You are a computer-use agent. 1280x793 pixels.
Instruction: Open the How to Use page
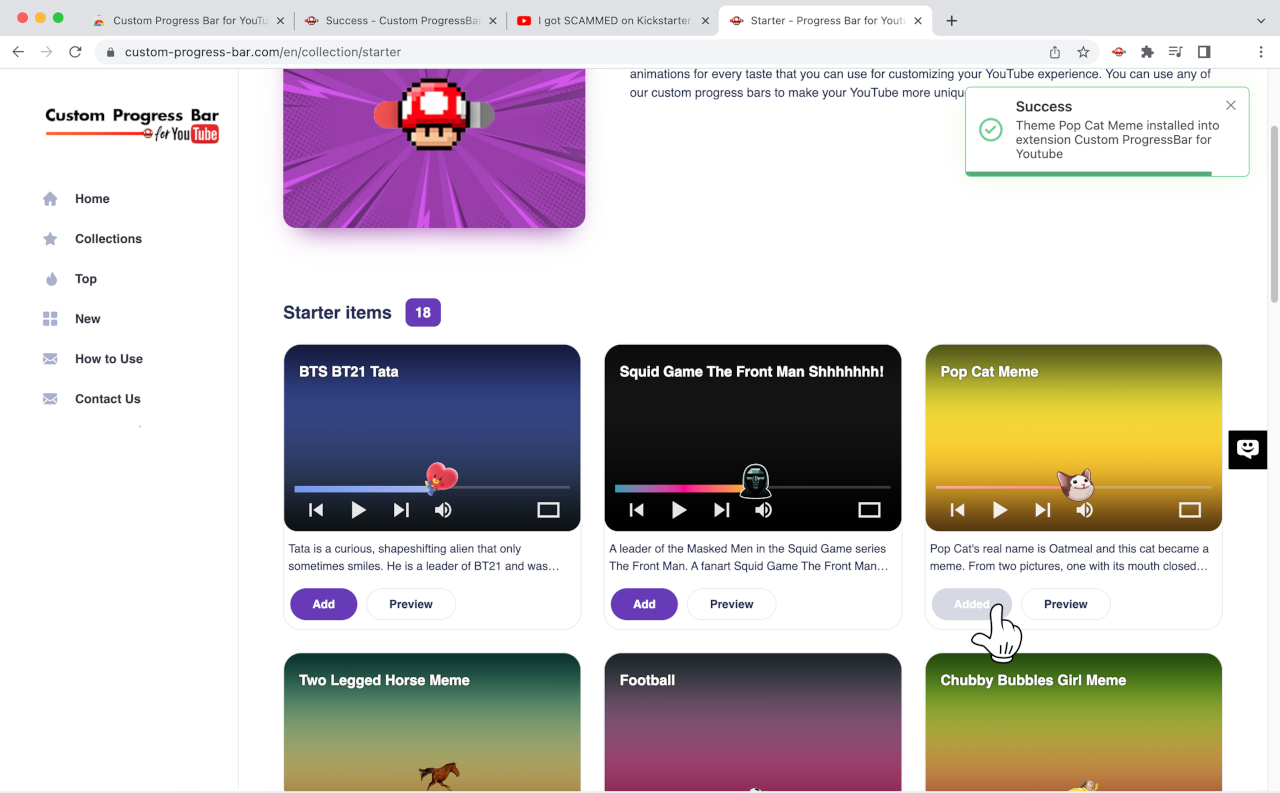109,359
